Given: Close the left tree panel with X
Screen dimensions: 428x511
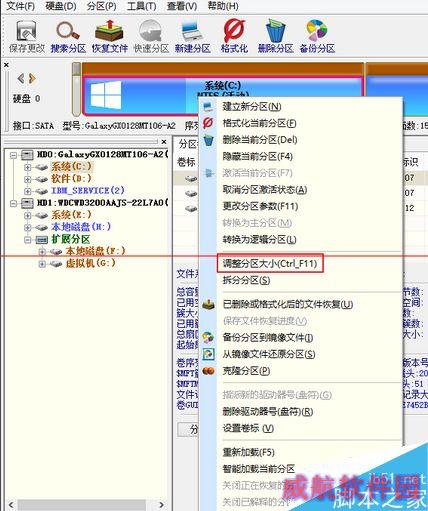Looking at the screenshot, I should (164, 142).
